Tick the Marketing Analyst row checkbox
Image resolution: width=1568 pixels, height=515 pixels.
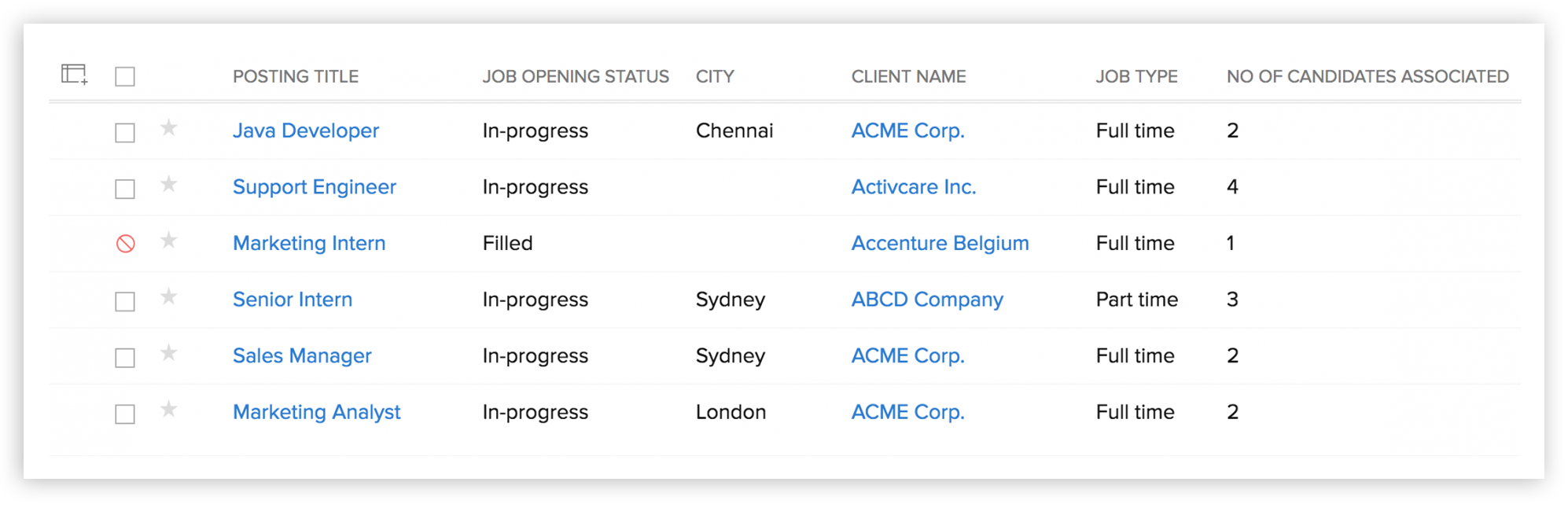(125, 414)
